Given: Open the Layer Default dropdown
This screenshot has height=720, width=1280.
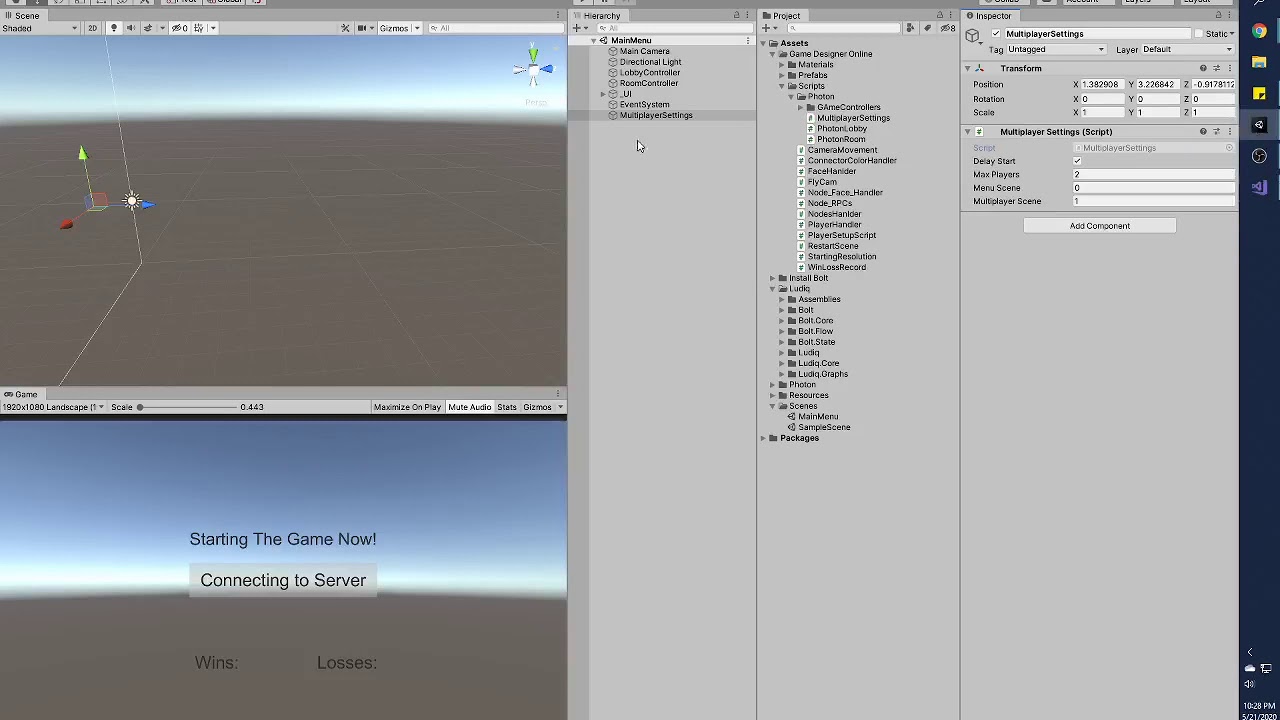Looking at the screenshot, I should 1187,49.
